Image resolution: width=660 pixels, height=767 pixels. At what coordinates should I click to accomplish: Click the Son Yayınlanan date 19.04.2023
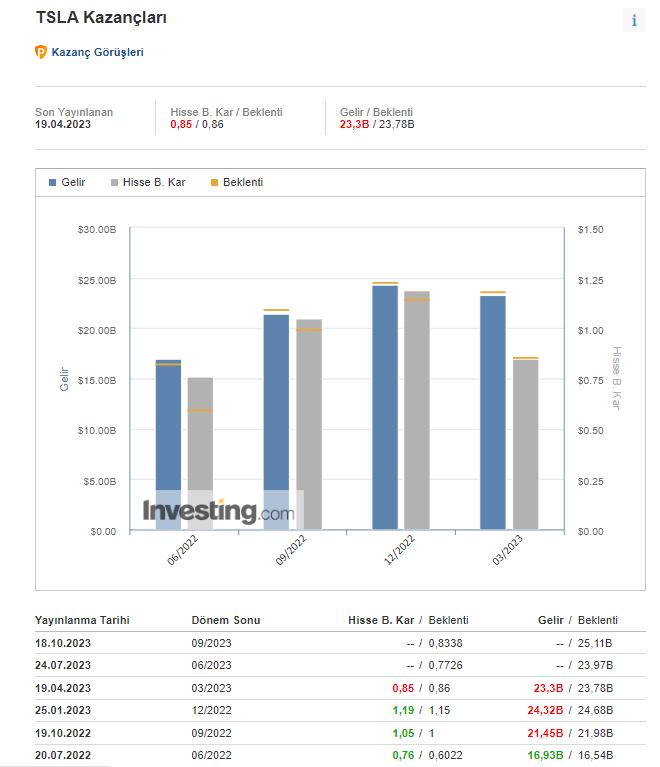coord(63,124)
